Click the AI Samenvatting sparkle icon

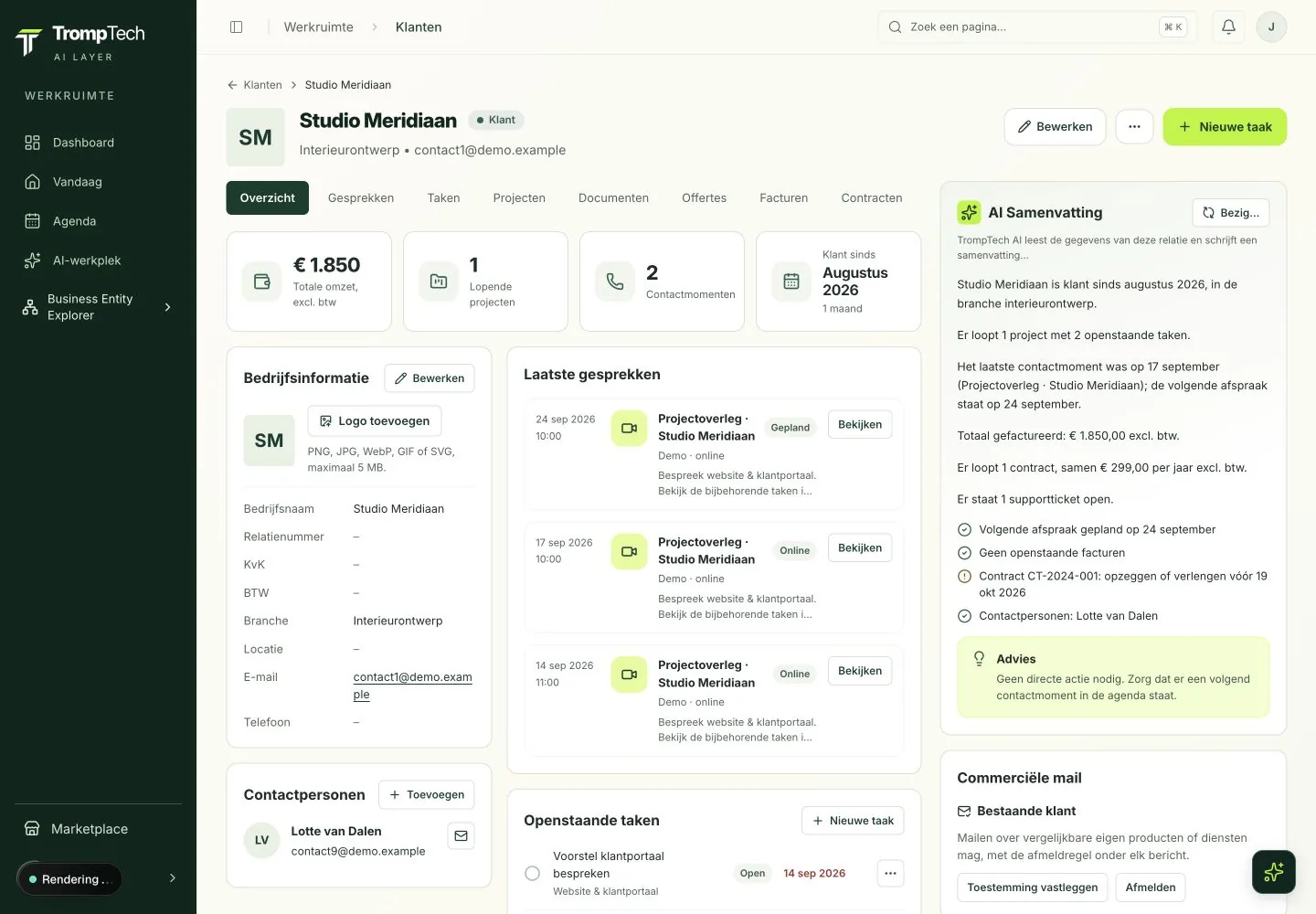point(969,212)
